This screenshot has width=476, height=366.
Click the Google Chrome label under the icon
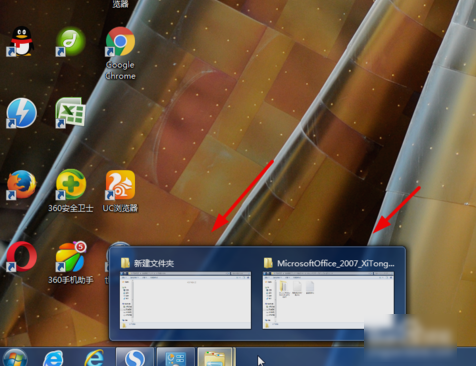(x=120, y=70)
